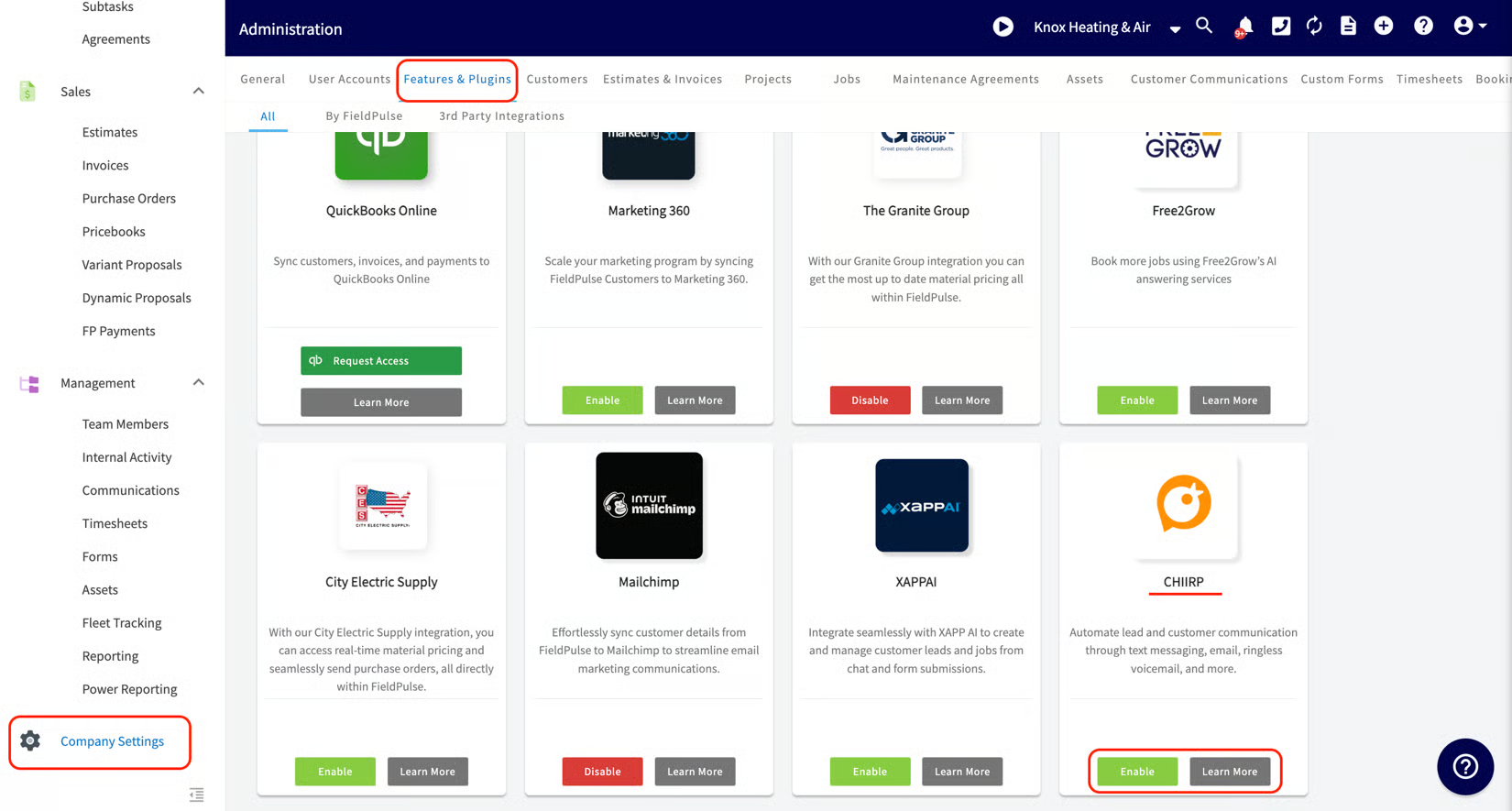Image resolution: width=1512 pixels, height=811 pixels.
Task: Click the Sales section icon
Action: click(27, 91)
